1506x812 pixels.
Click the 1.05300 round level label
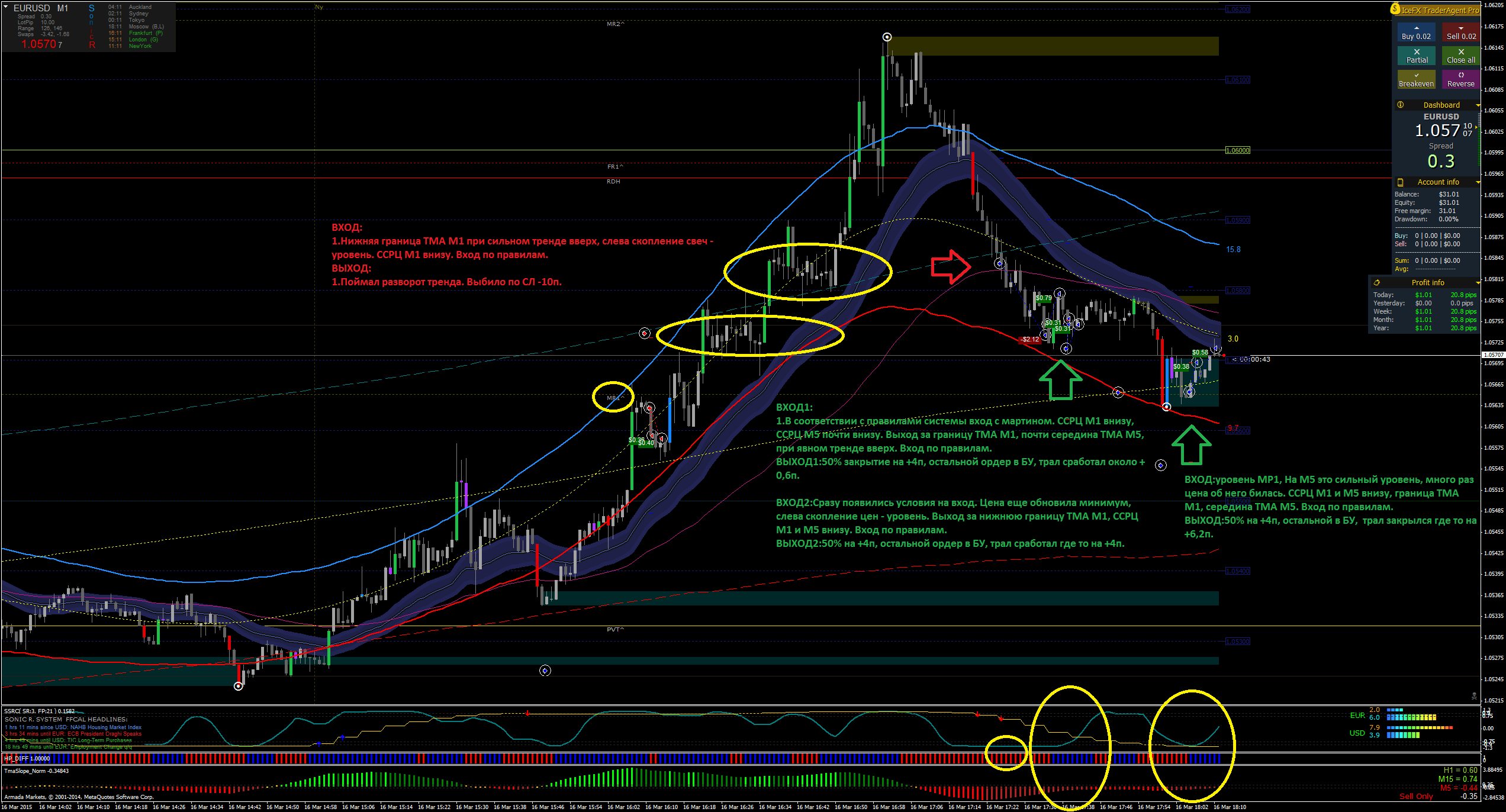point(1237,642)
